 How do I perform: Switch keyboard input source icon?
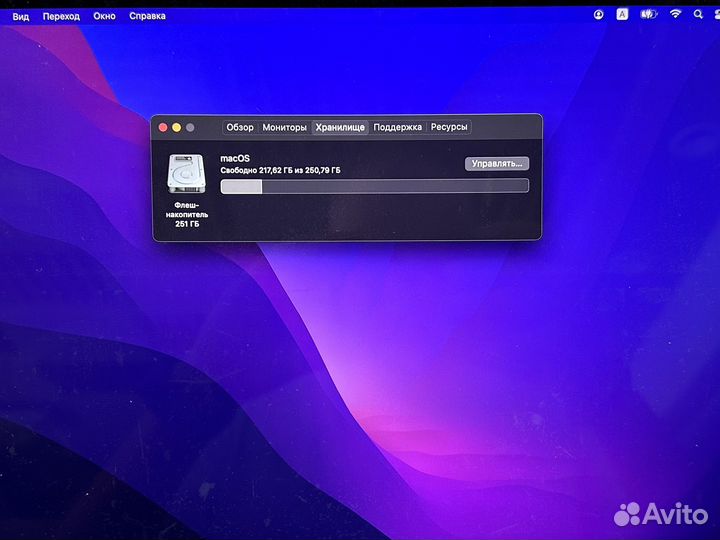(622, 15)
